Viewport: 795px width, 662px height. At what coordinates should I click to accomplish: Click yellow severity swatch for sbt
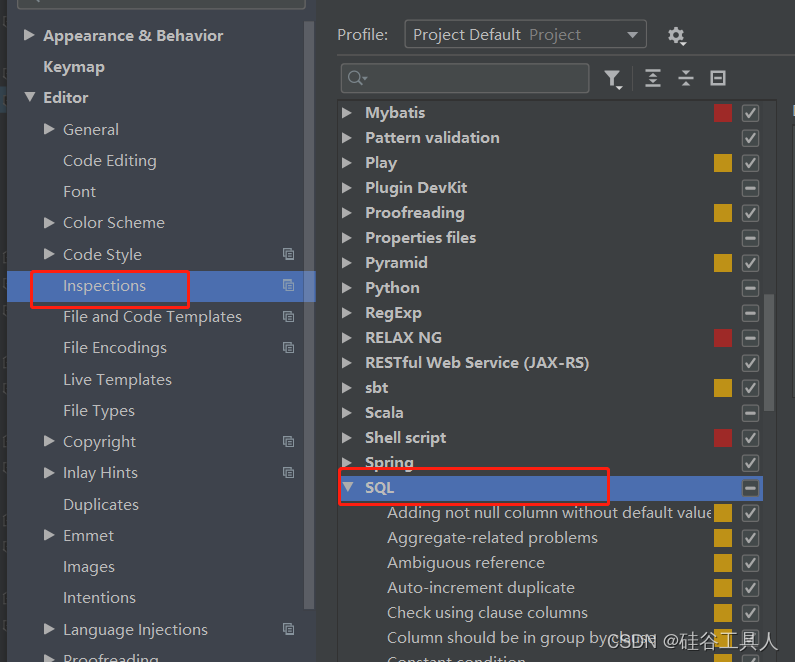coord(722,388)
